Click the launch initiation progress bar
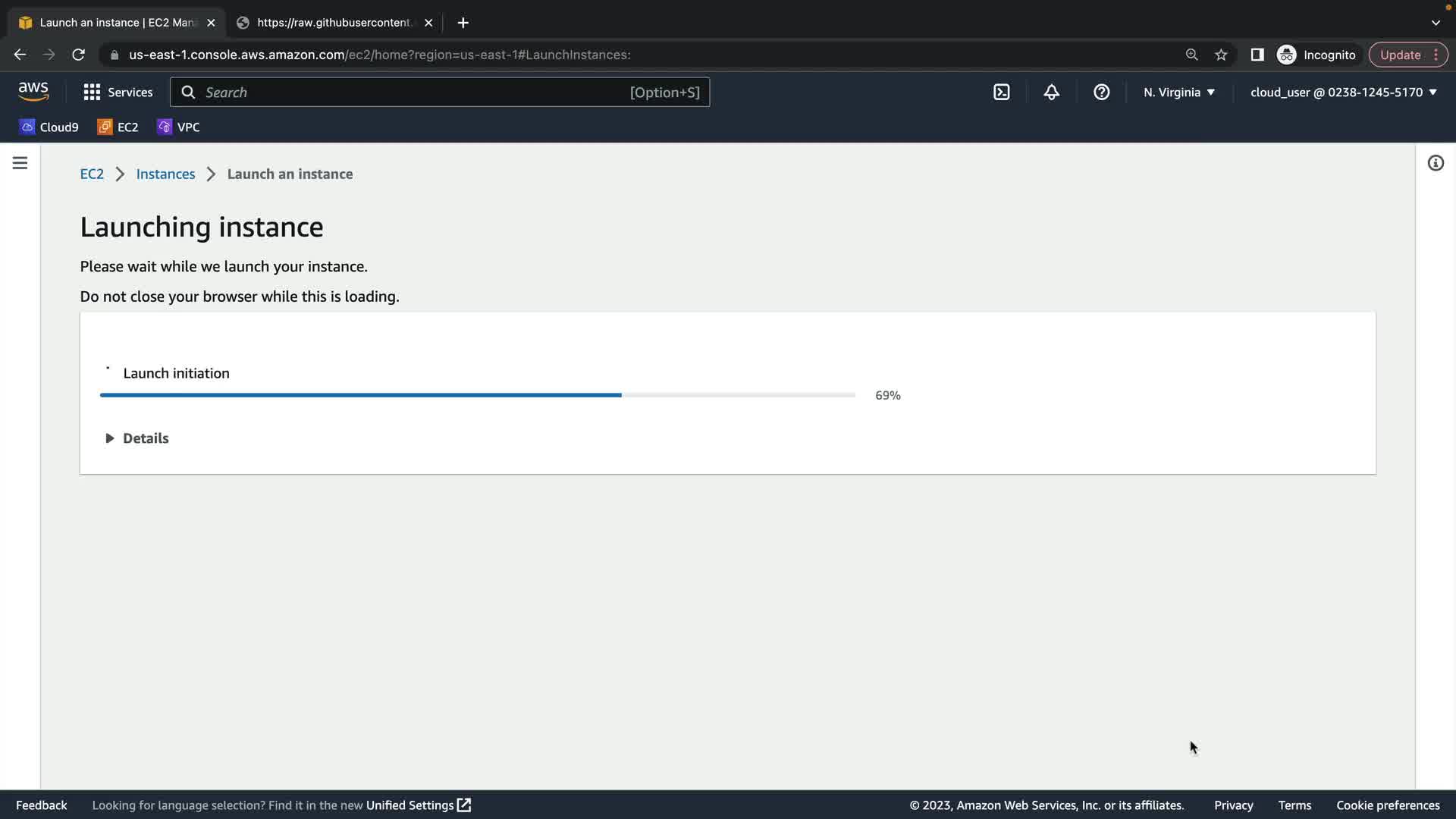The image size is (1456, 819). [x=477, y=395]
